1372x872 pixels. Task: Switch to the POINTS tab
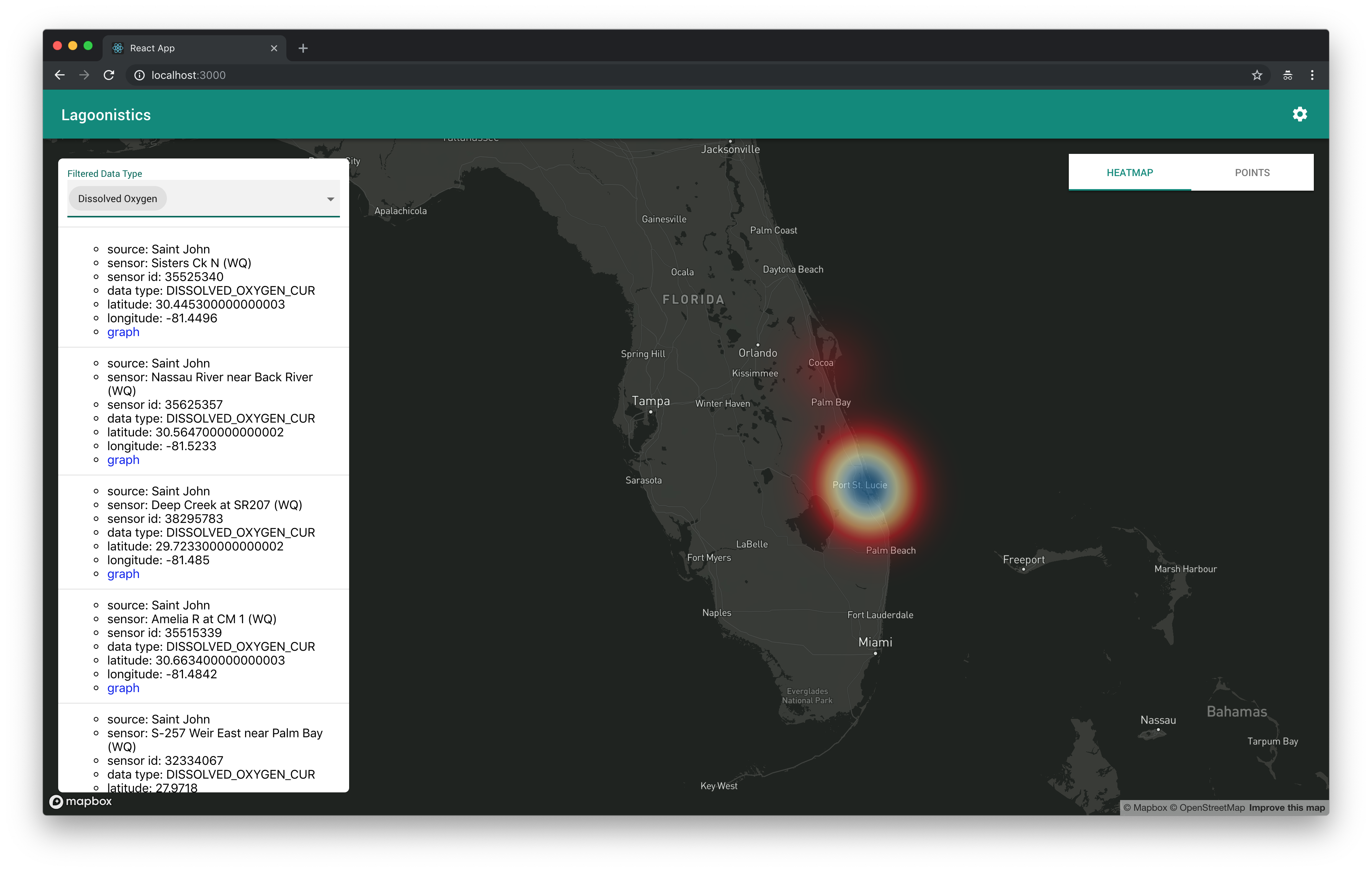(1252, 173)
